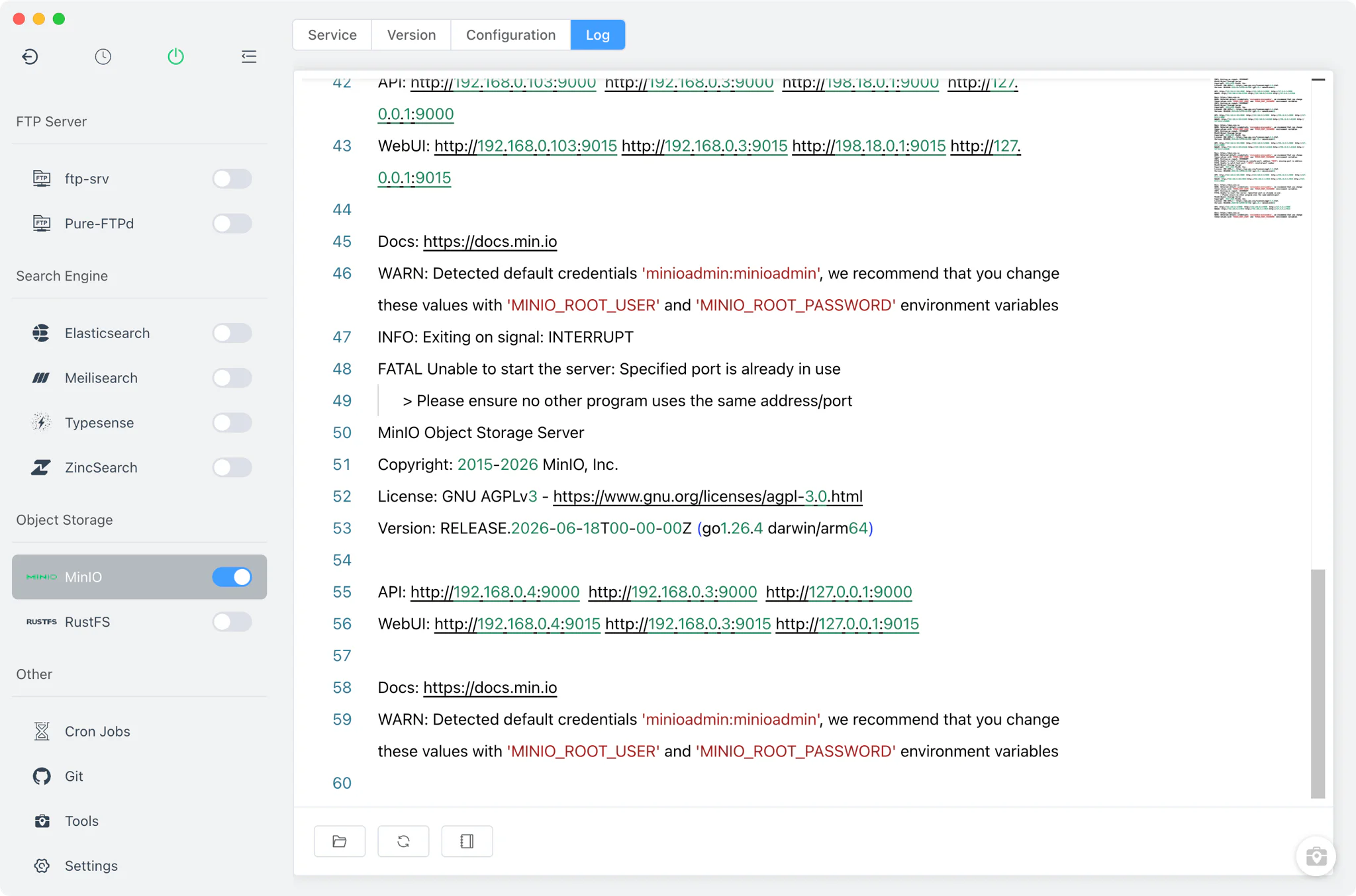Click the Typesense icon
This screenshot has width=1356, height=896.
pos(41,423)
